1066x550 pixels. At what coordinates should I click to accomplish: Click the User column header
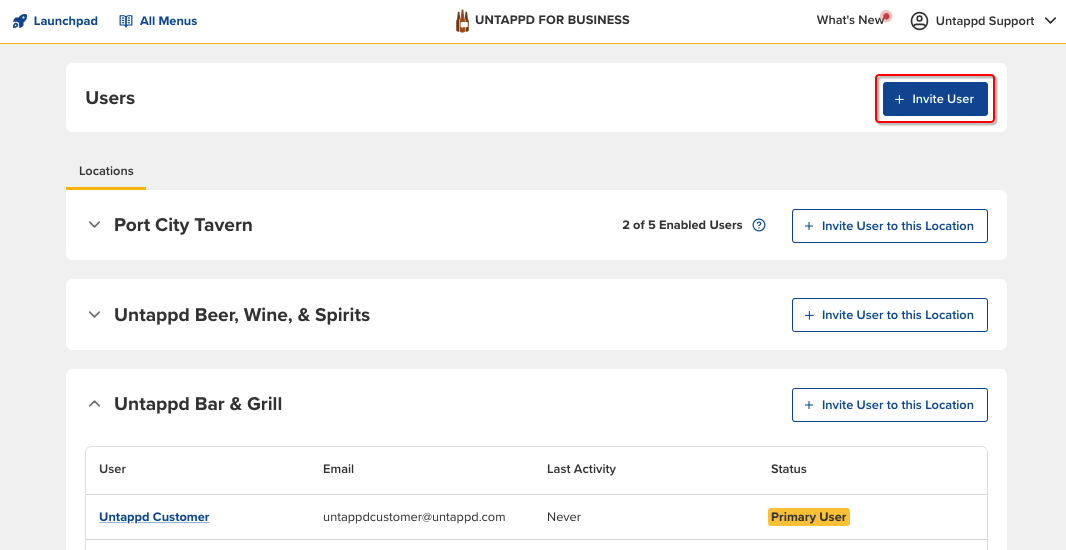[113, 469]
